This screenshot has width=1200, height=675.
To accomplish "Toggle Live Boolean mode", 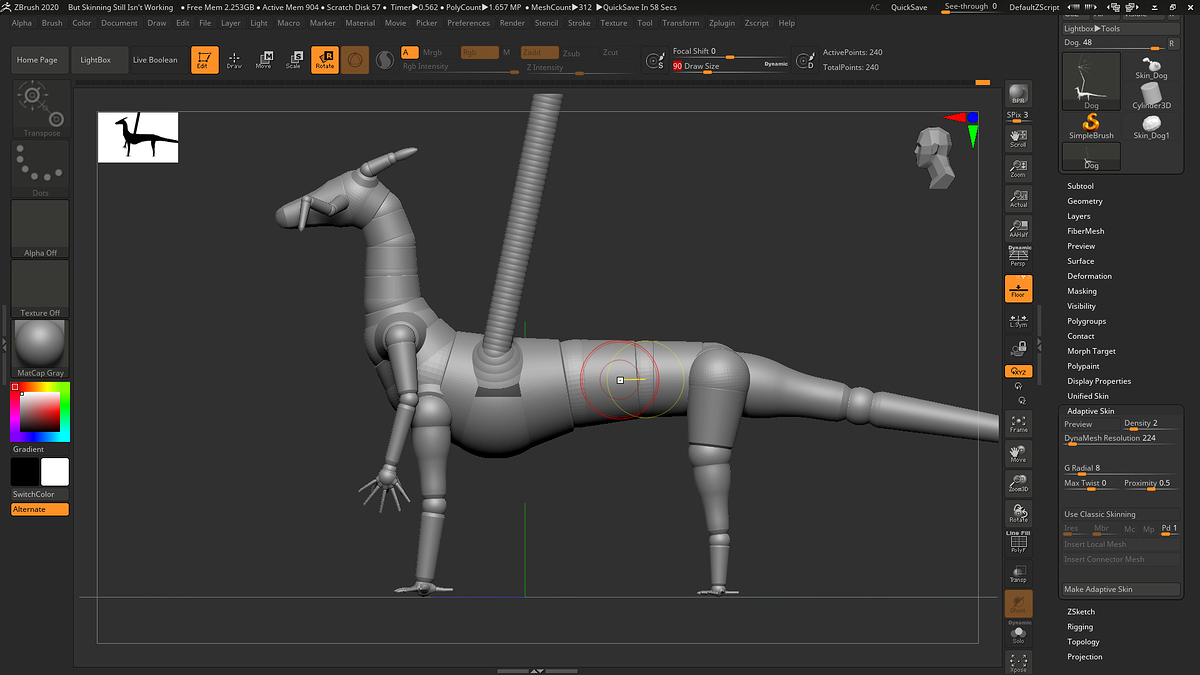I will click(155, 60).
